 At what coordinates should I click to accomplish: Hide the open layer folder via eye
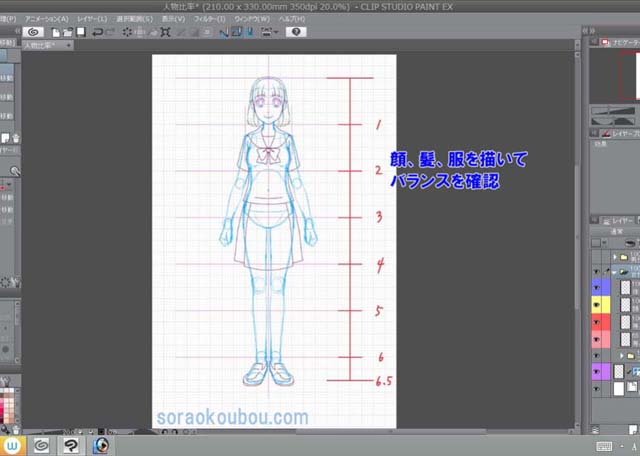coord(596,272)
